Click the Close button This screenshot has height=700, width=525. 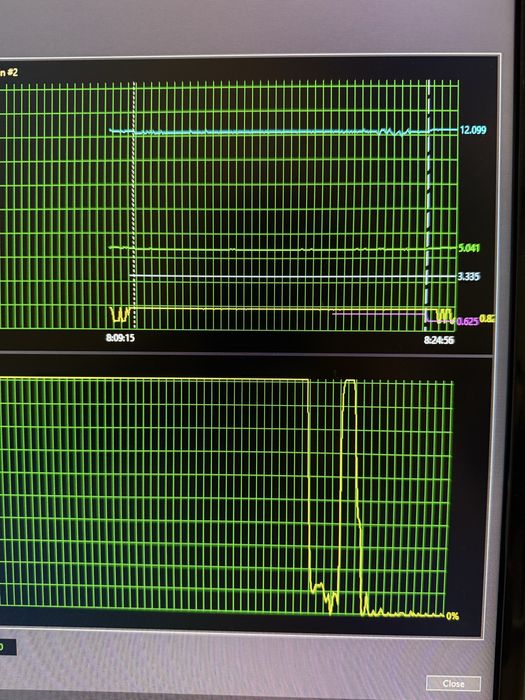pyautogui.click(x=453, y=683)
